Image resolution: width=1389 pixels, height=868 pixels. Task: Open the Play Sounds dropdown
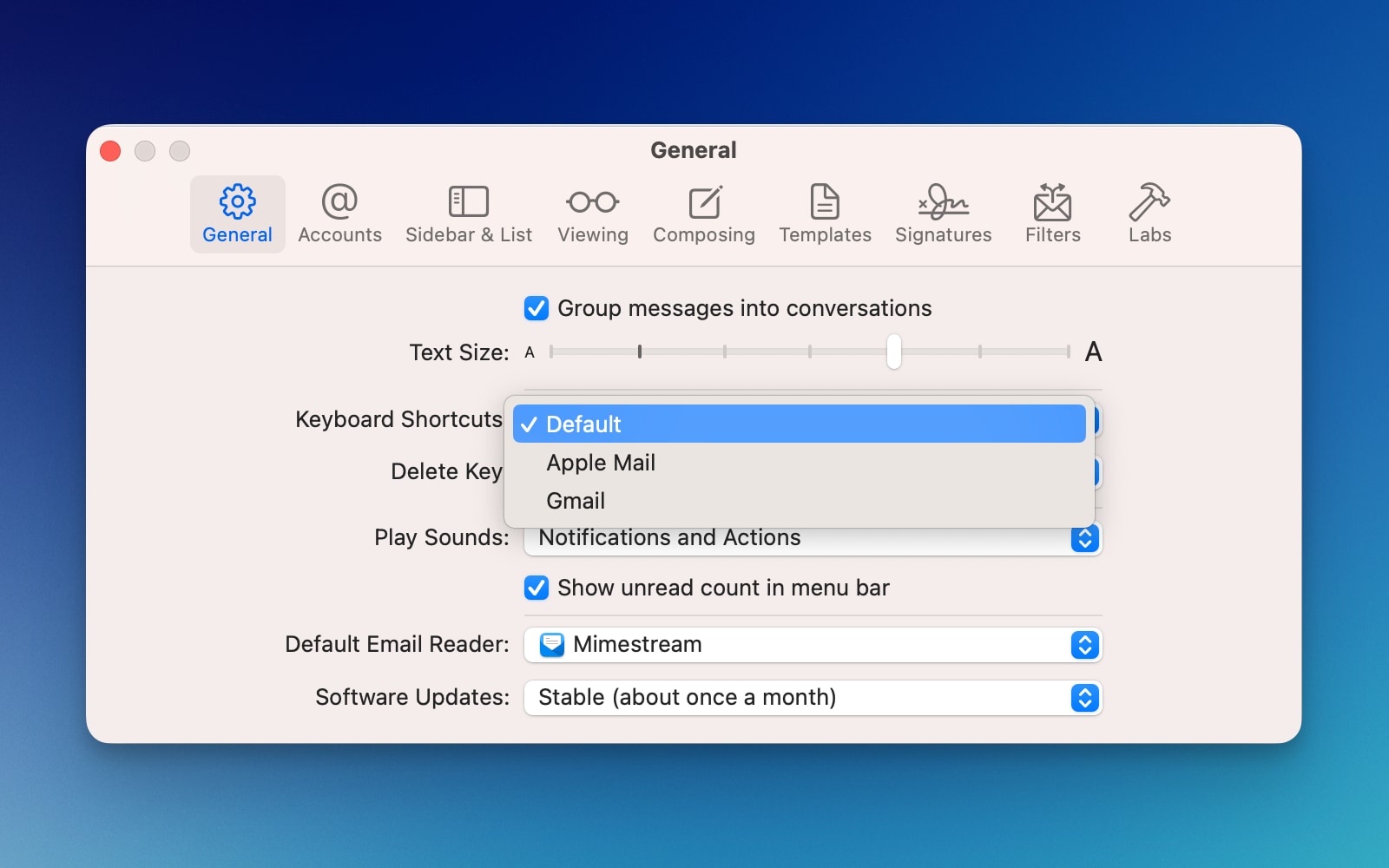[813, 538]
